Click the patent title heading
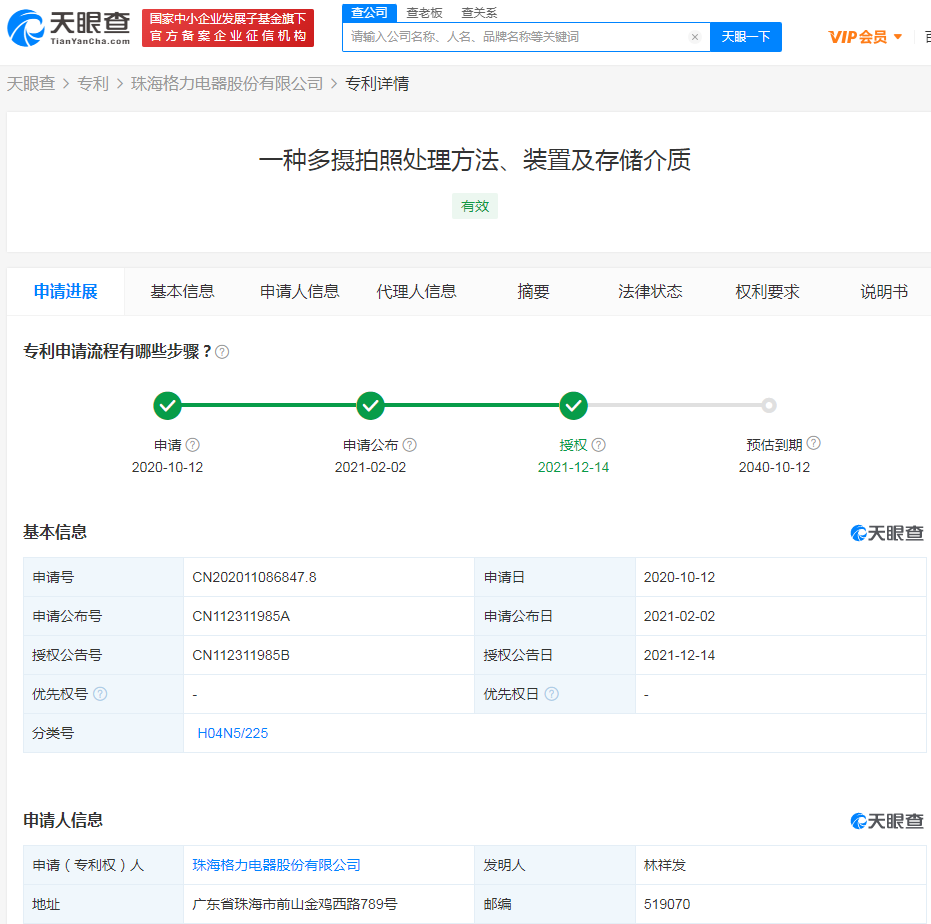 tap(475, 160)
